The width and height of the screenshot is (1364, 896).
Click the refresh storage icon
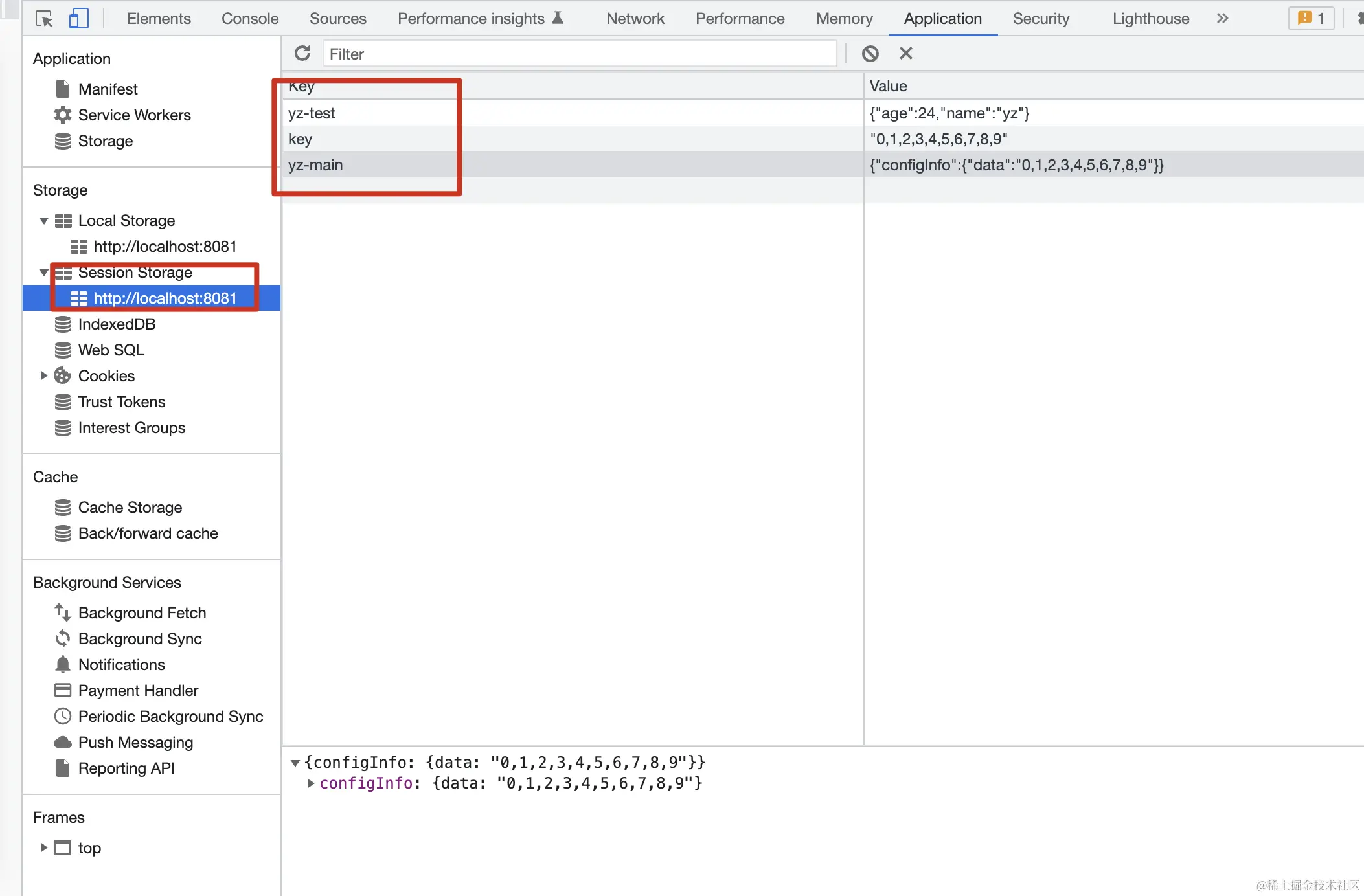(x=302, y=53)
